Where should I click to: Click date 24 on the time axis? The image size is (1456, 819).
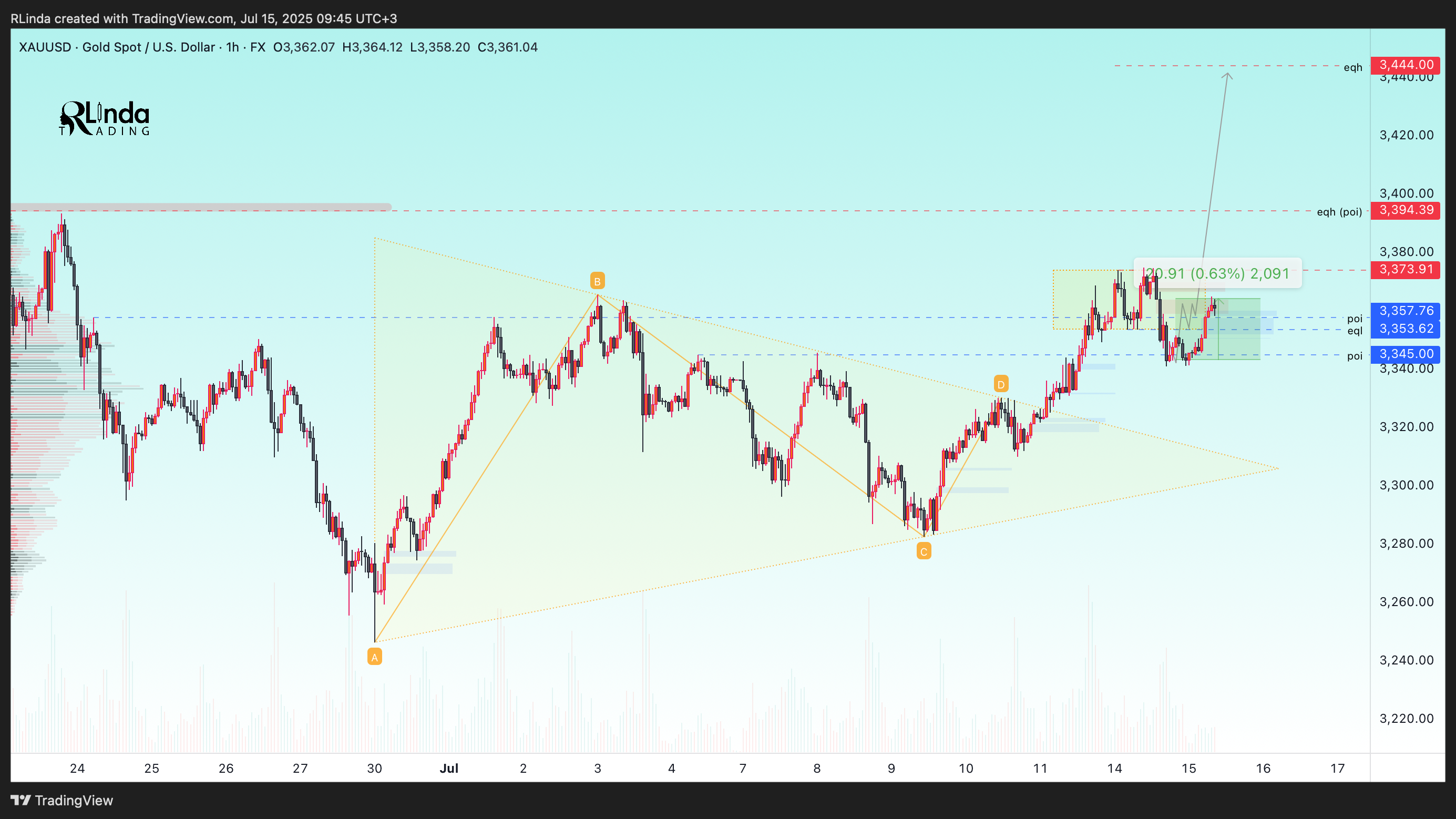pos(77,769)
